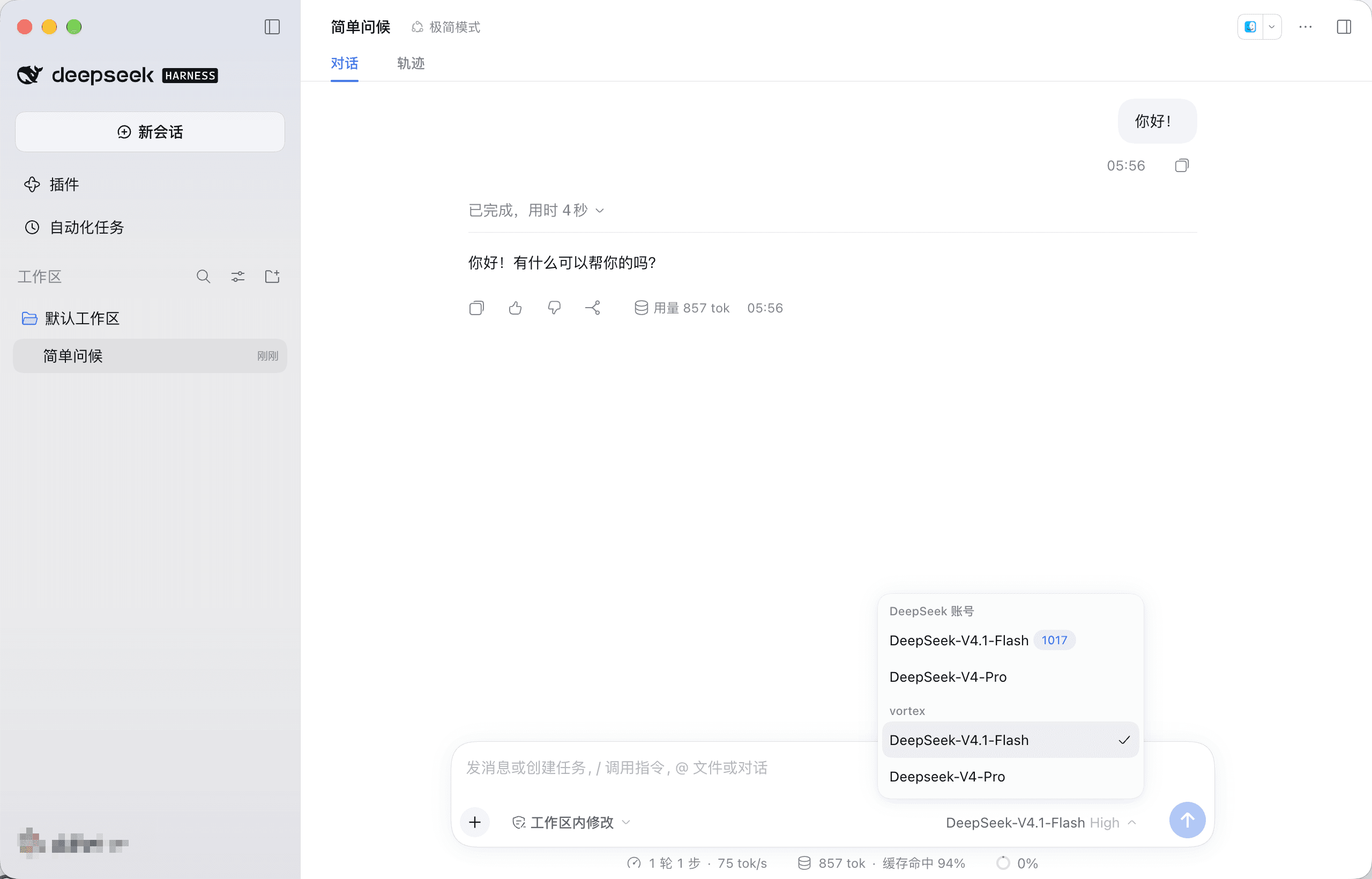
Task: Click the plus attachment button
Action: (475, 823)
